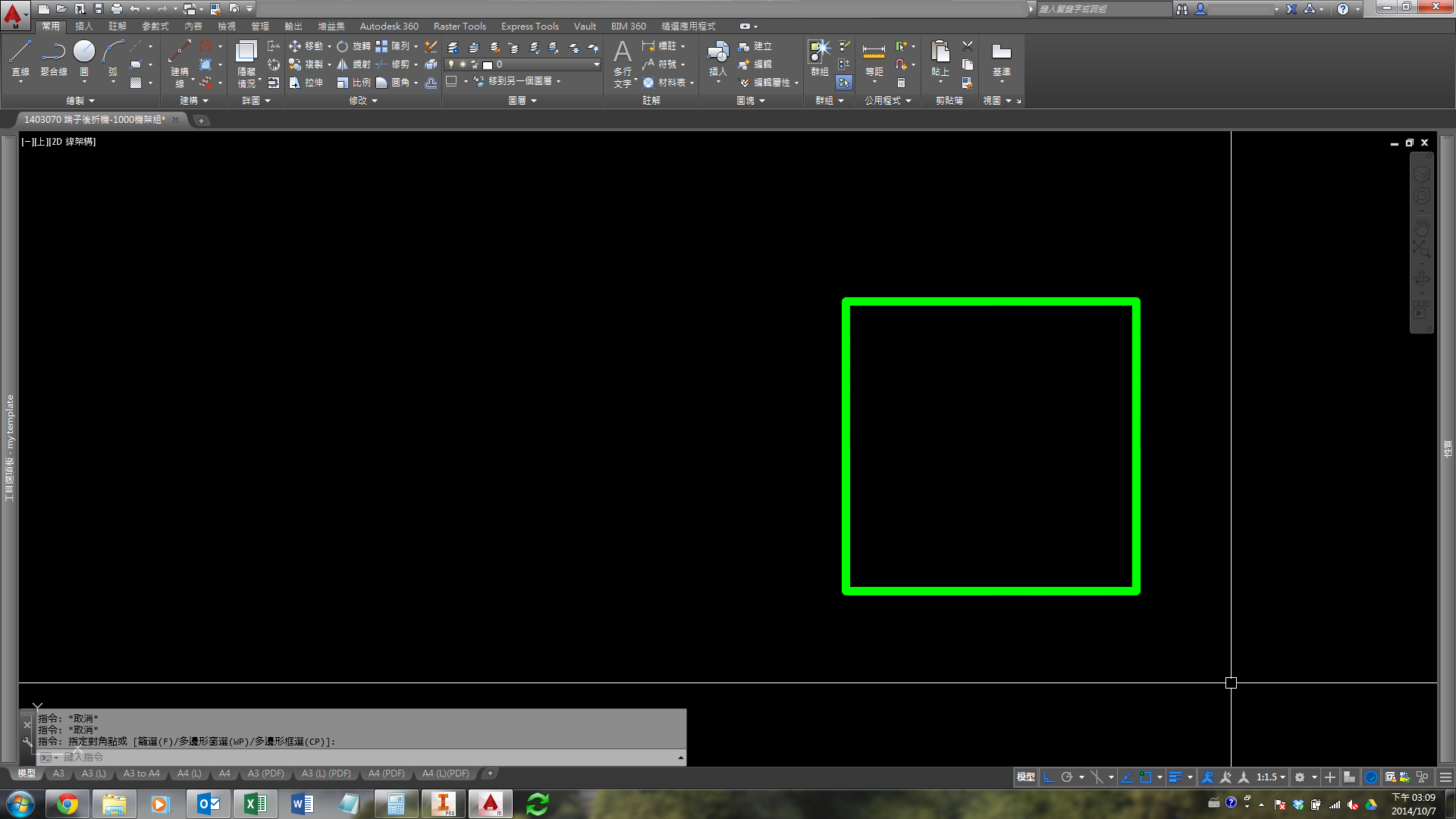The image size is (1456, 819).
Task: Open the AutoCAD application menu button
Action: [14, 14]
